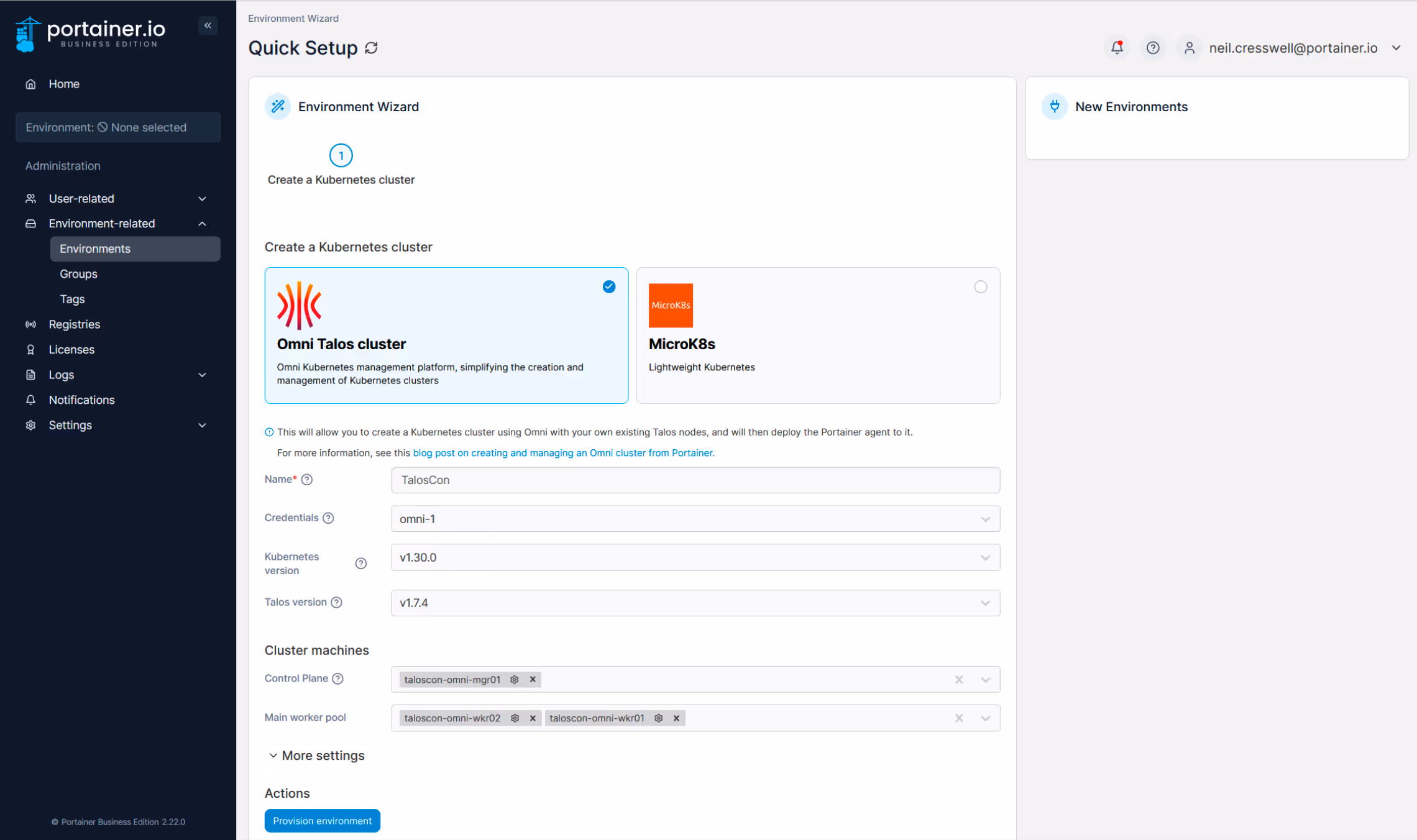This screenshot has width=1417, height=840.
Task: Clear all Control Plane selections
Action: pos(959,680)
